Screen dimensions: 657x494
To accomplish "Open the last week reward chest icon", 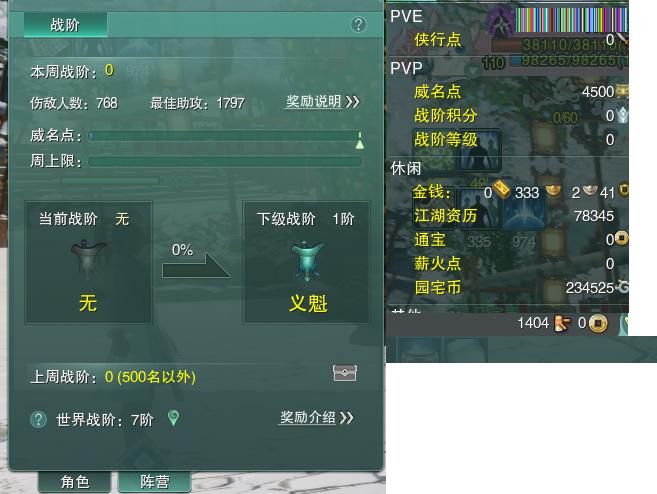I will coord(344,373).
